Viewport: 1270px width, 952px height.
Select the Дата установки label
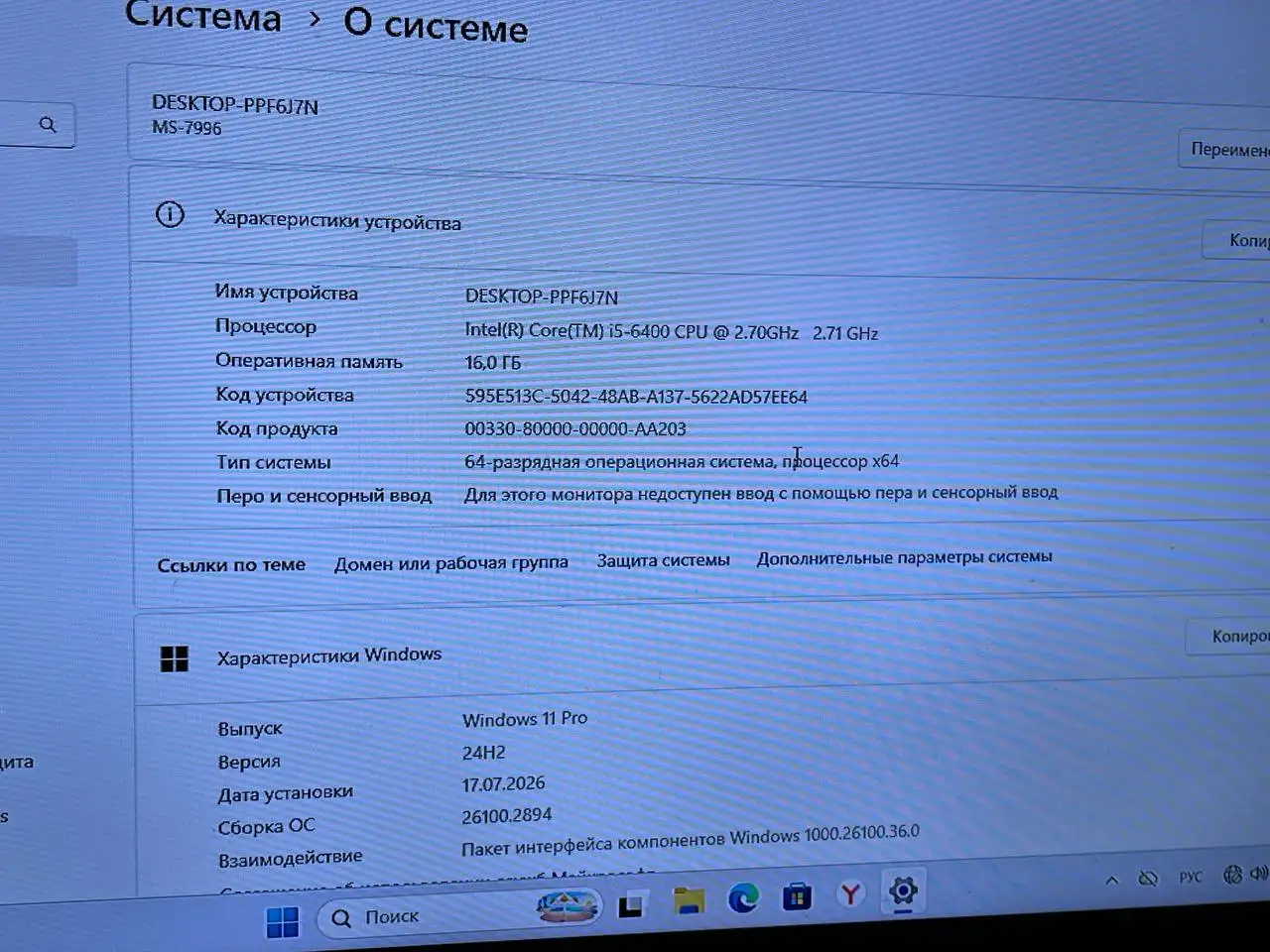[286, 793]
